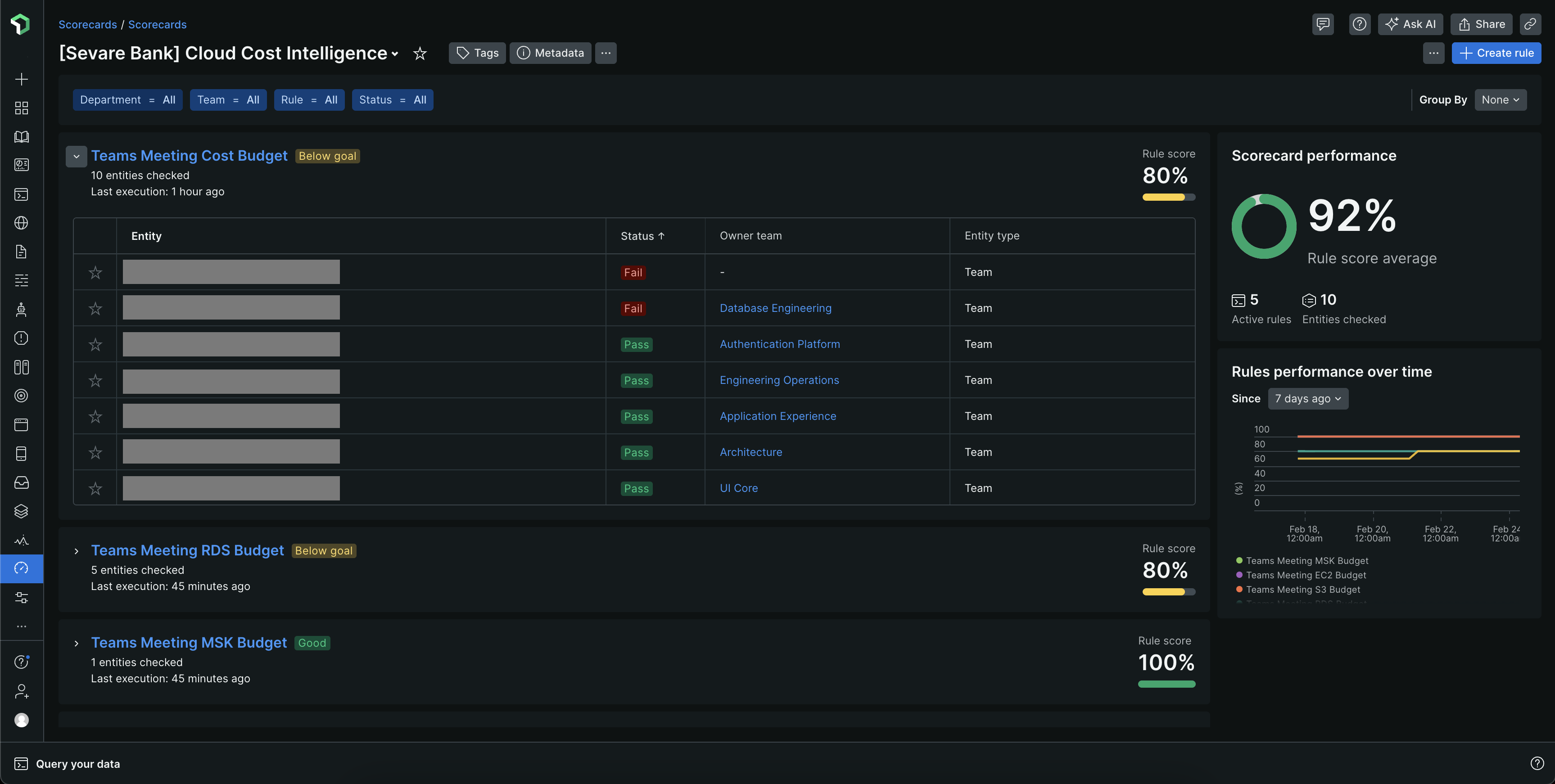Collapse the Teams Meeting Cost Budget rule
This screenshot has width=1555, height=784.
coord(76,156)
